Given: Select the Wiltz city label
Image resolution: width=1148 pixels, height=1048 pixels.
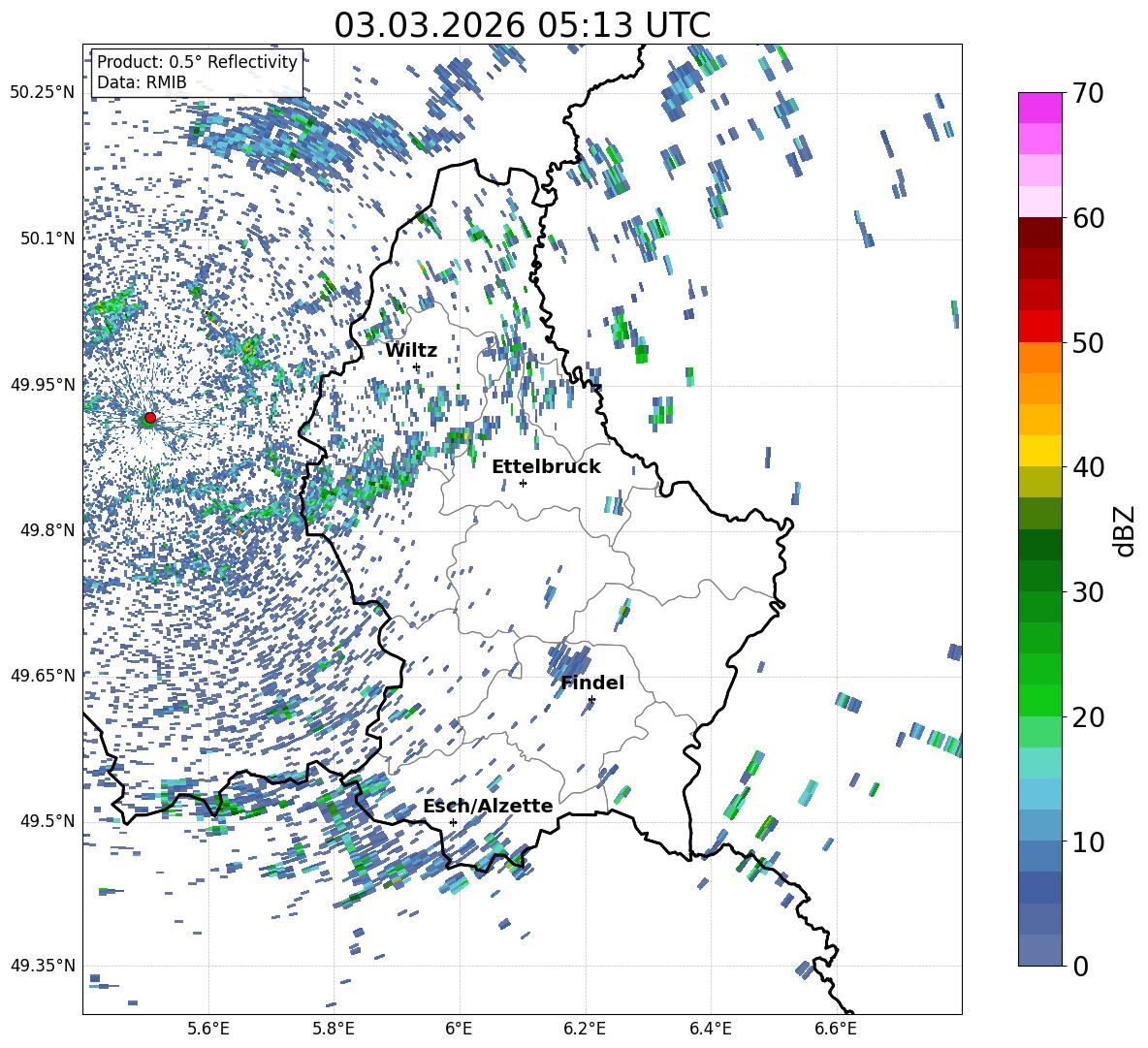Looking at the screenshot, I should [x=411, y=351].
